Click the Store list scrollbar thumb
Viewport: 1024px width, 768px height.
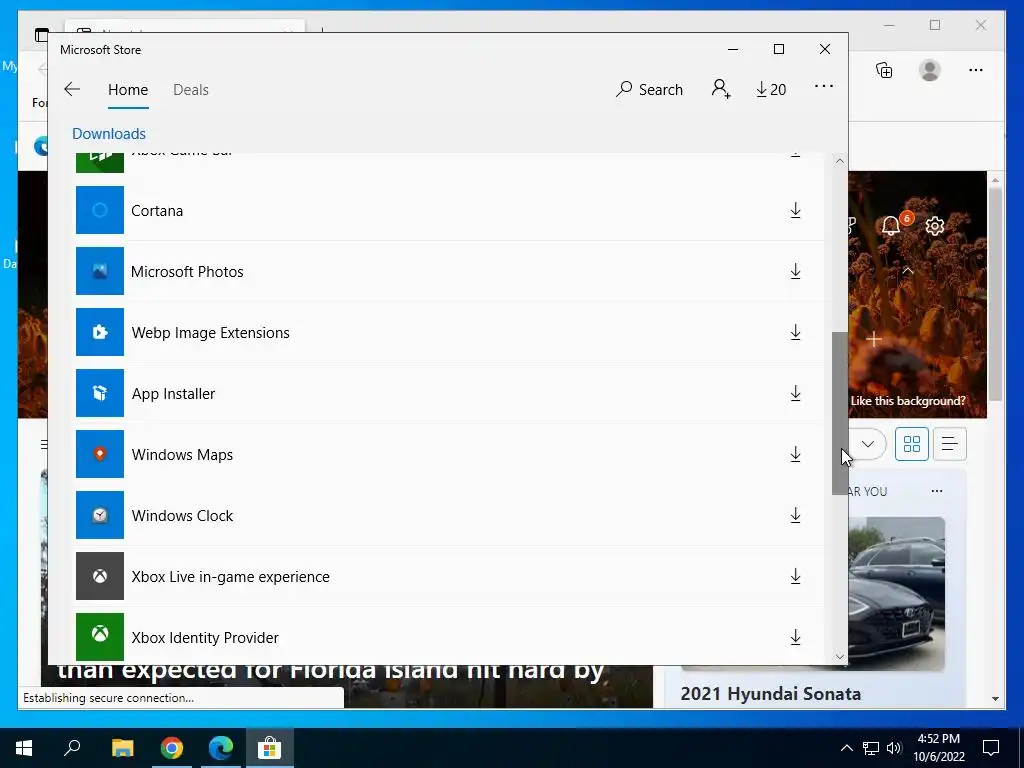coord(840,413)
